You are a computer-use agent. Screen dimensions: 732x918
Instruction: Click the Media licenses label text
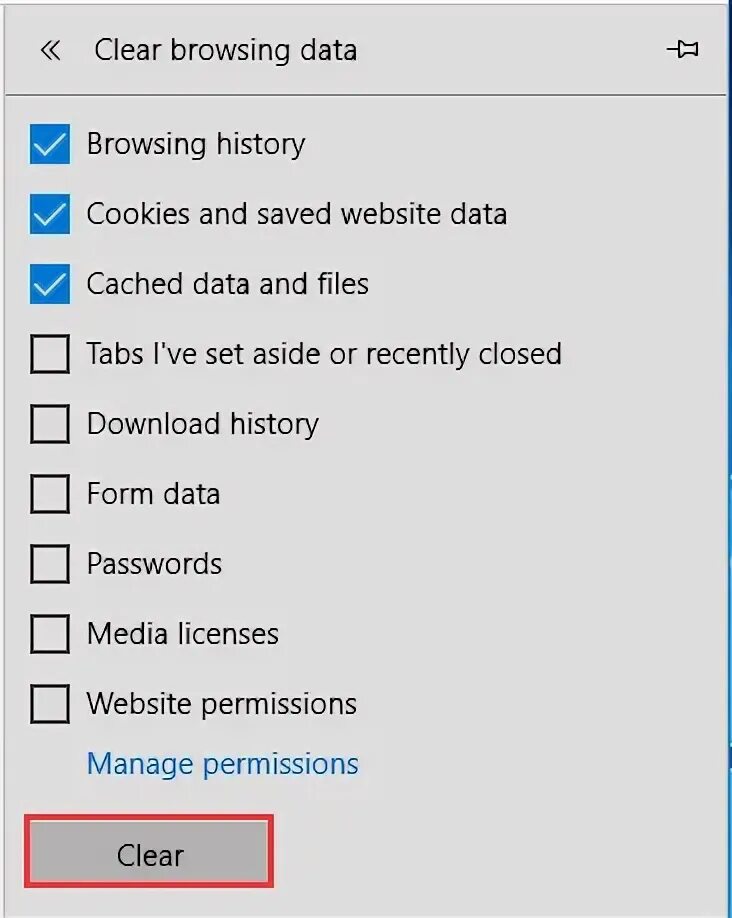pyautogui.click(x=183, y=633)
